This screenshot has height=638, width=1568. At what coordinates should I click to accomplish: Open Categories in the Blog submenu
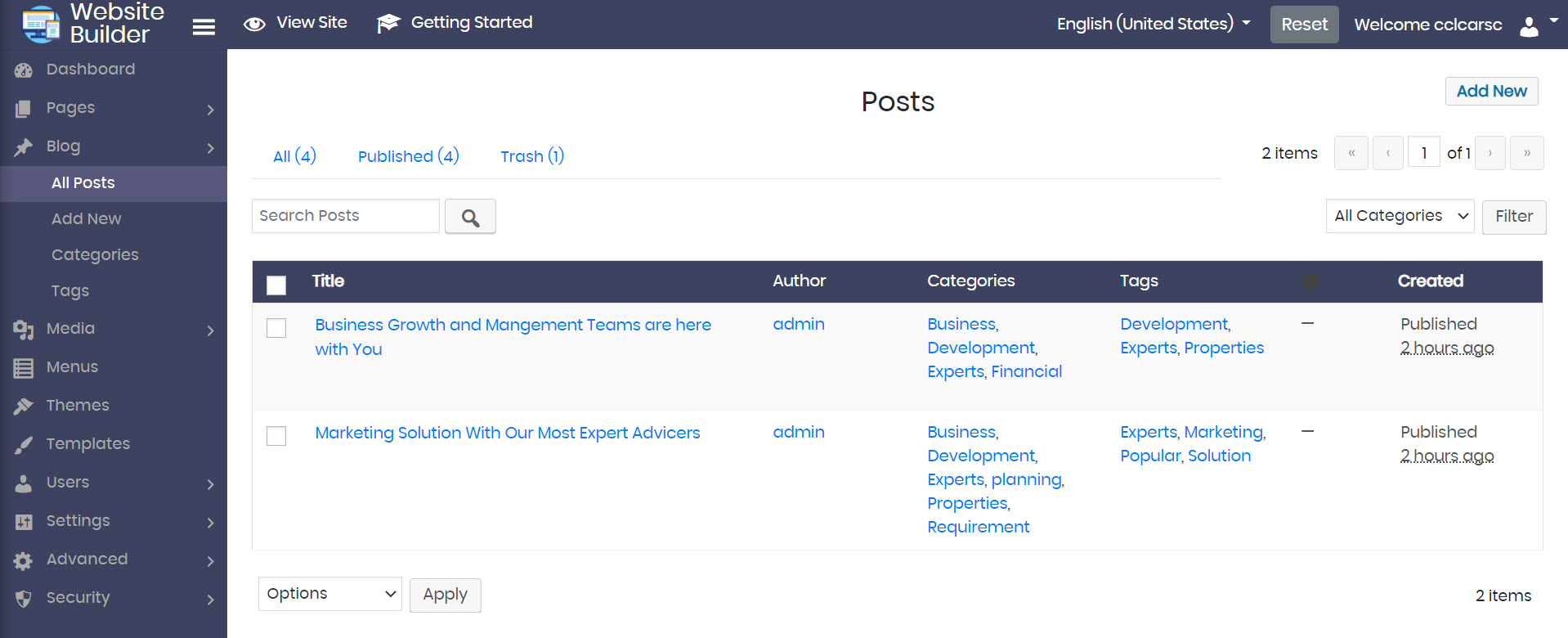[x=95, y=254]
